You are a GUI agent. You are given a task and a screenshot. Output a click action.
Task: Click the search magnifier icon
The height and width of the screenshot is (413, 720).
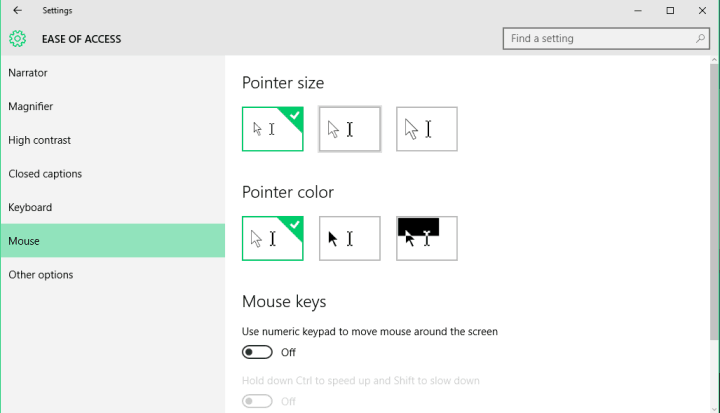pos(700,39)
